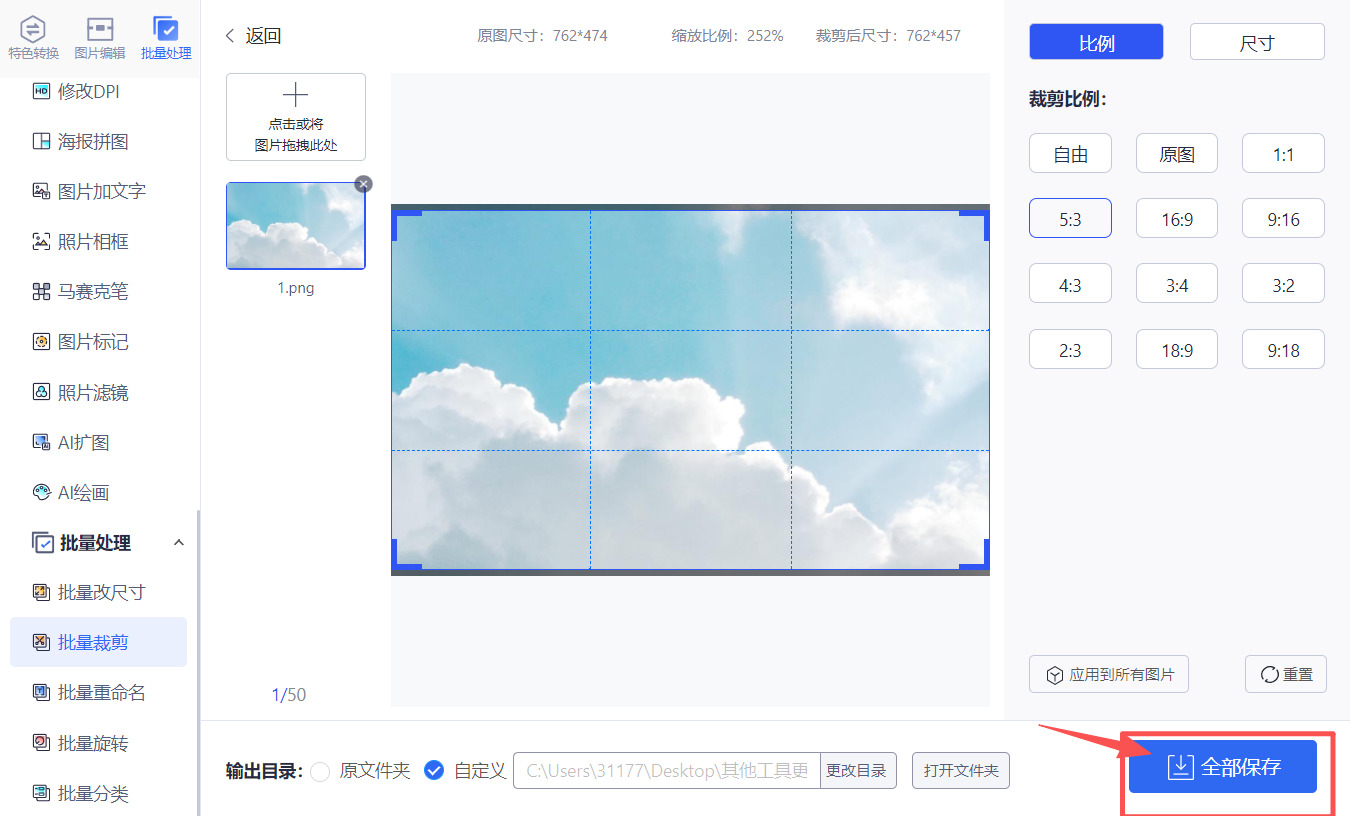Choose the 3:2 crop ratio
Image resolution: width=1350 pixels, height=816 pixels.
pyautogui.click(x=1283, y=284)
